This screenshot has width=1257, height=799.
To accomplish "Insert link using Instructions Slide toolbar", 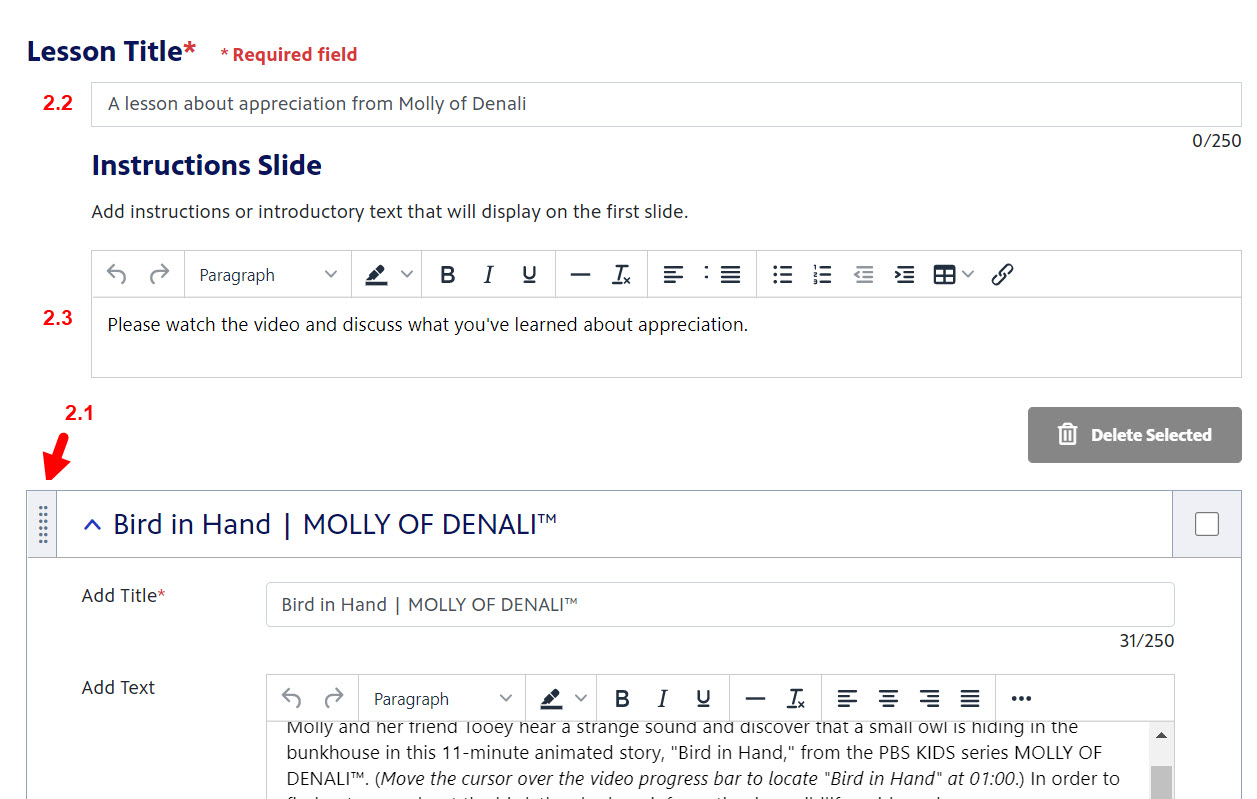I will pyautogui.click(x=1002, y=275).
